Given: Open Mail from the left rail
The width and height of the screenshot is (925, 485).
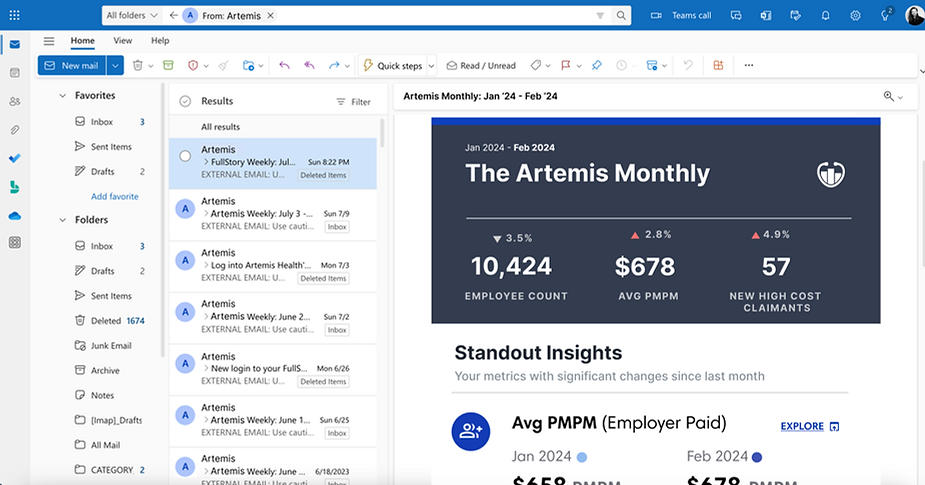Looking at the screenshot, I should click(15, 44).
